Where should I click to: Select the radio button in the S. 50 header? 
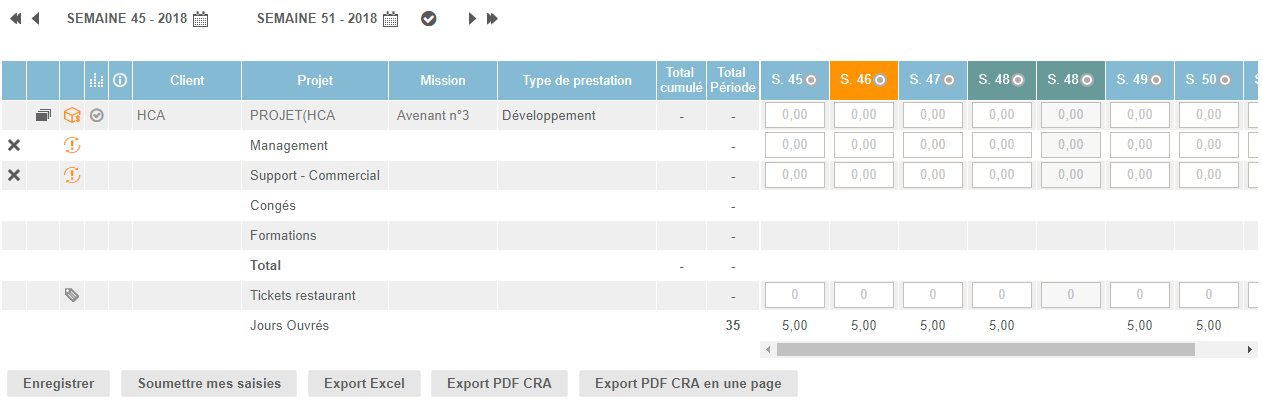pyautogui.click(x=1224, y=80)
